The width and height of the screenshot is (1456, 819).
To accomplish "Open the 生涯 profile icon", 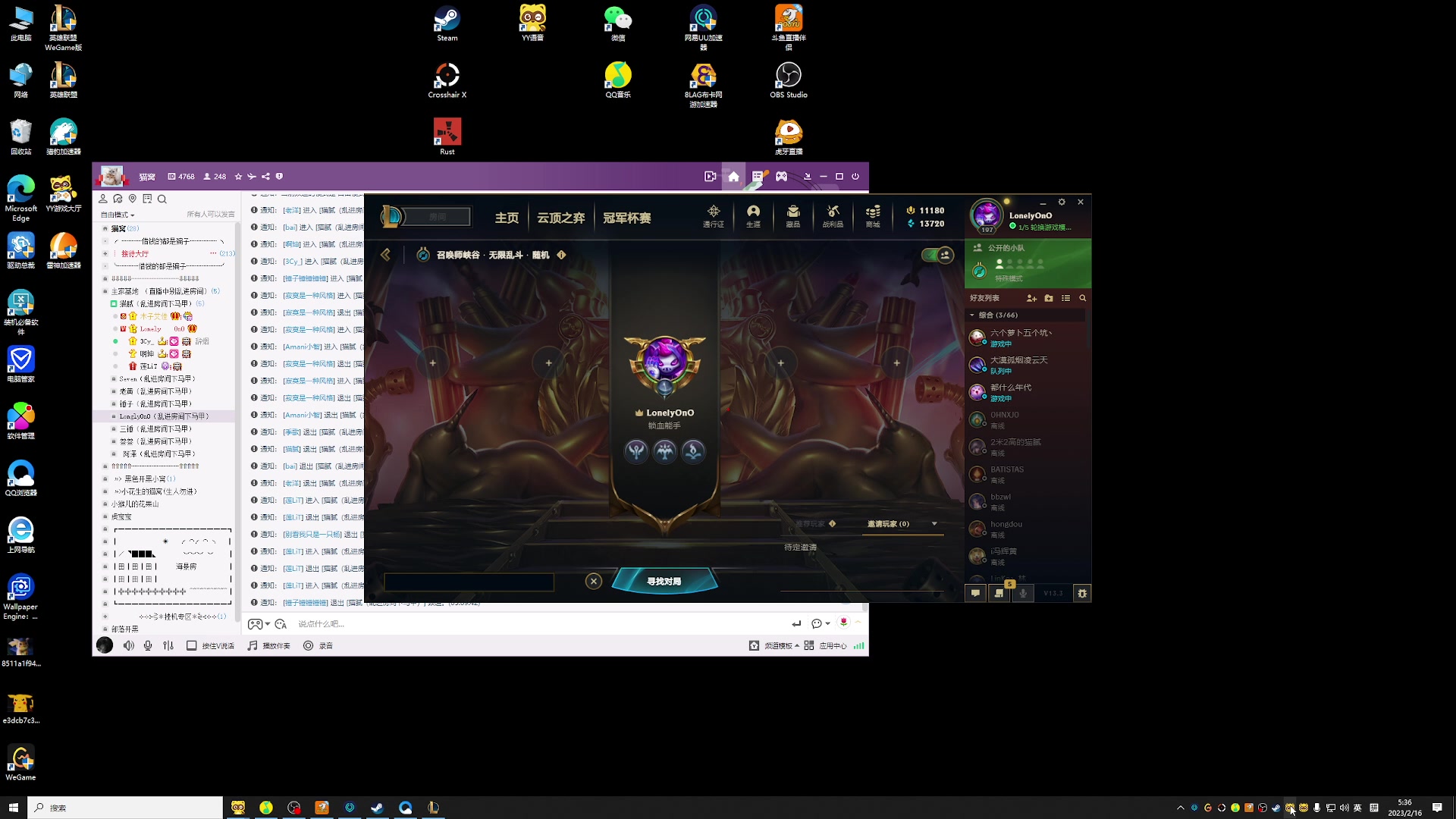I will pos(753,215).
